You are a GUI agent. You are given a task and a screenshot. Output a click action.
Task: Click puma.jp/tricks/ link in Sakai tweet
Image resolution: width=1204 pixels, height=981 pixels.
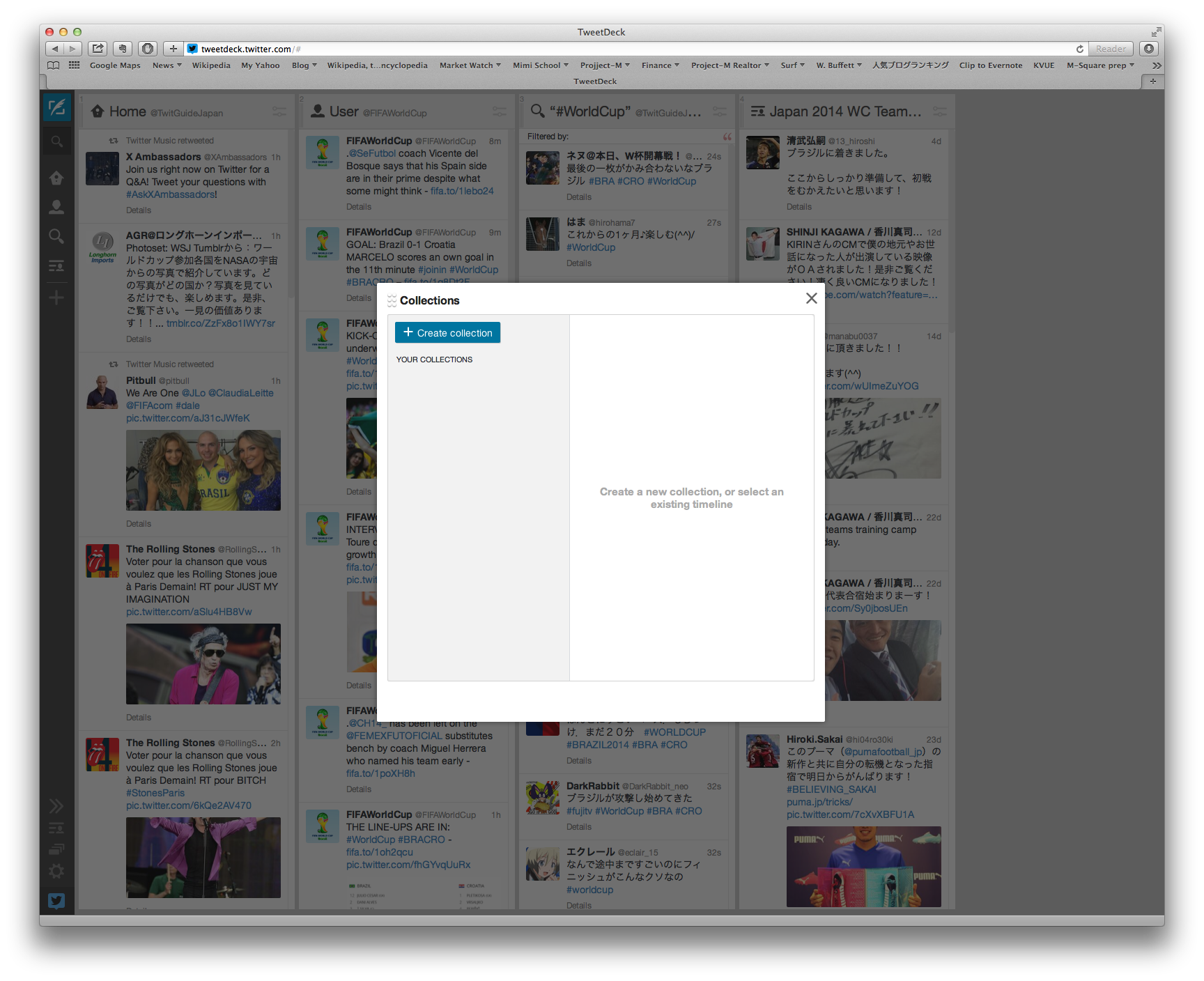pyautogui.click(x=819, y=802)
